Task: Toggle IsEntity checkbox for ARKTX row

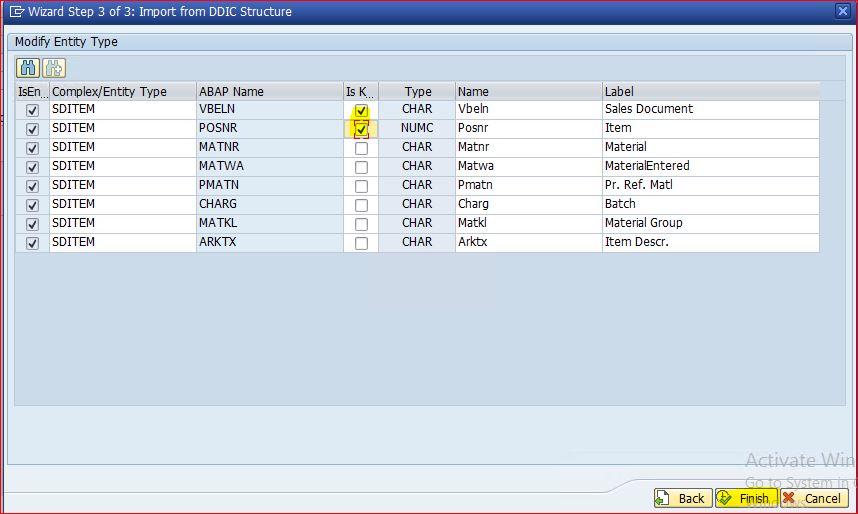Action: 32,243
